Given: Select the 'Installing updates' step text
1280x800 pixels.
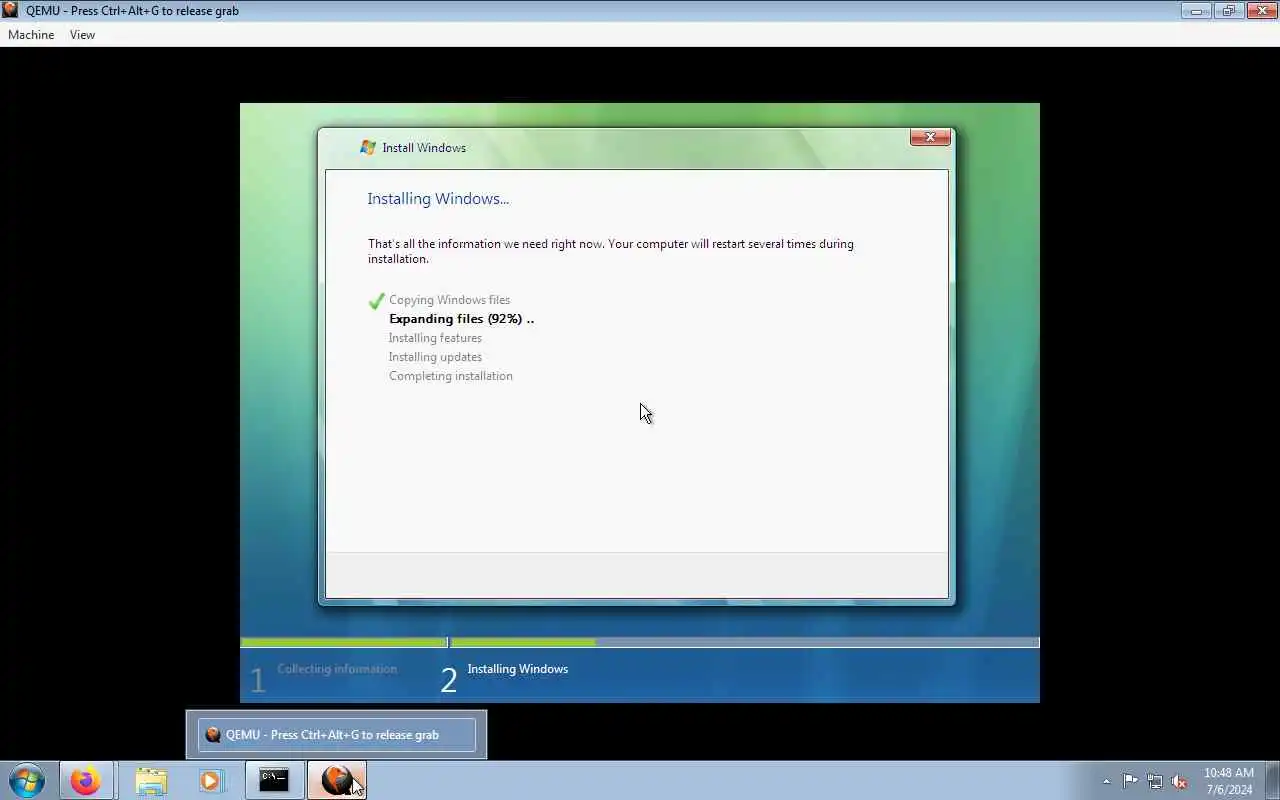Looking at the screenshot, I should point(435,357).
